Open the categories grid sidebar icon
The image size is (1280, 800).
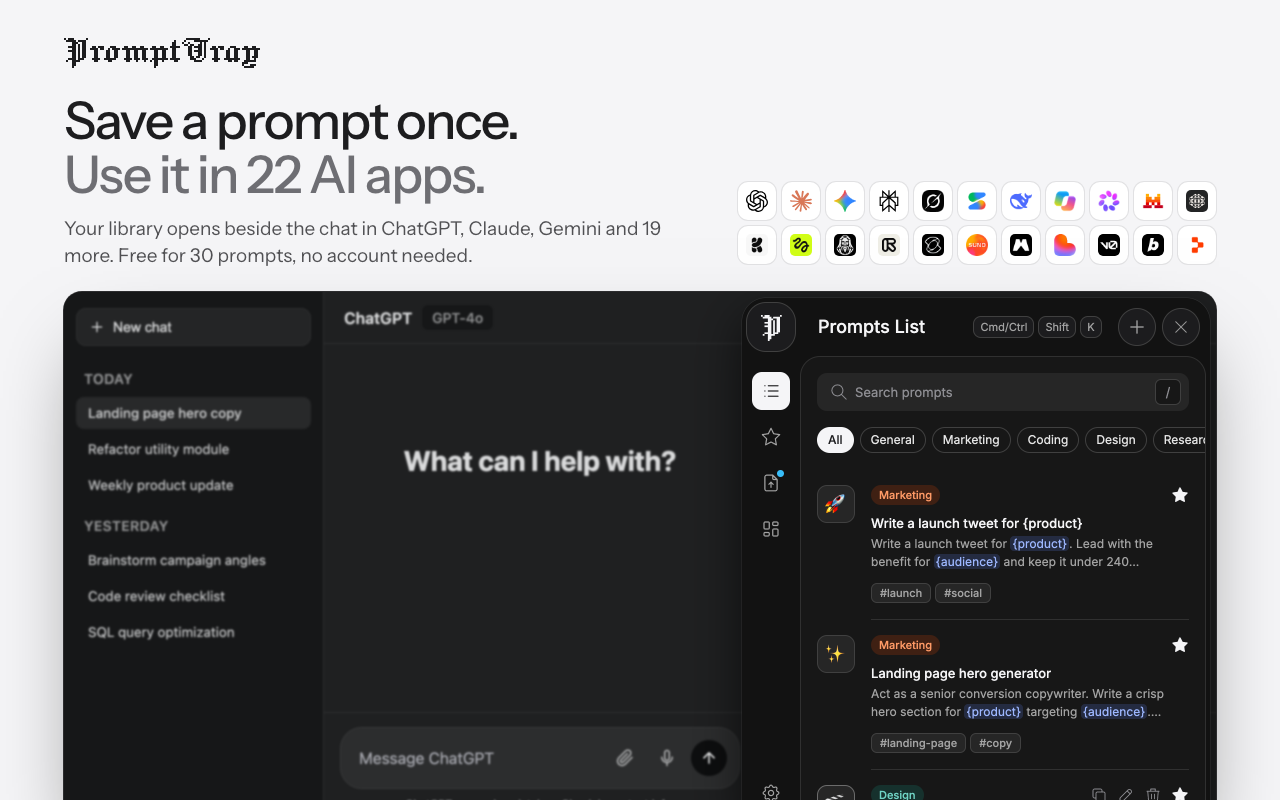click(771, 529)
